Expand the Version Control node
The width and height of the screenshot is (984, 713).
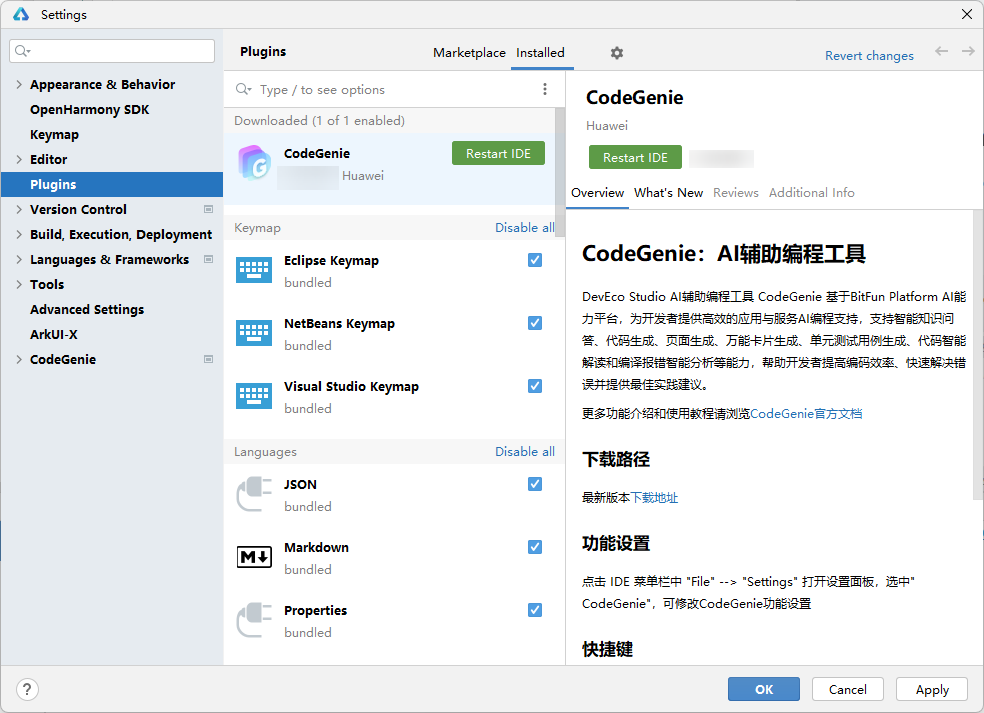pyautogui.click(x=19, y=209)
